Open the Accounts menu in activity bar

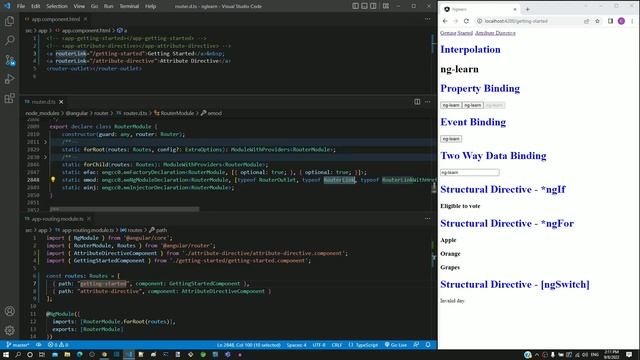click(9, 311)
